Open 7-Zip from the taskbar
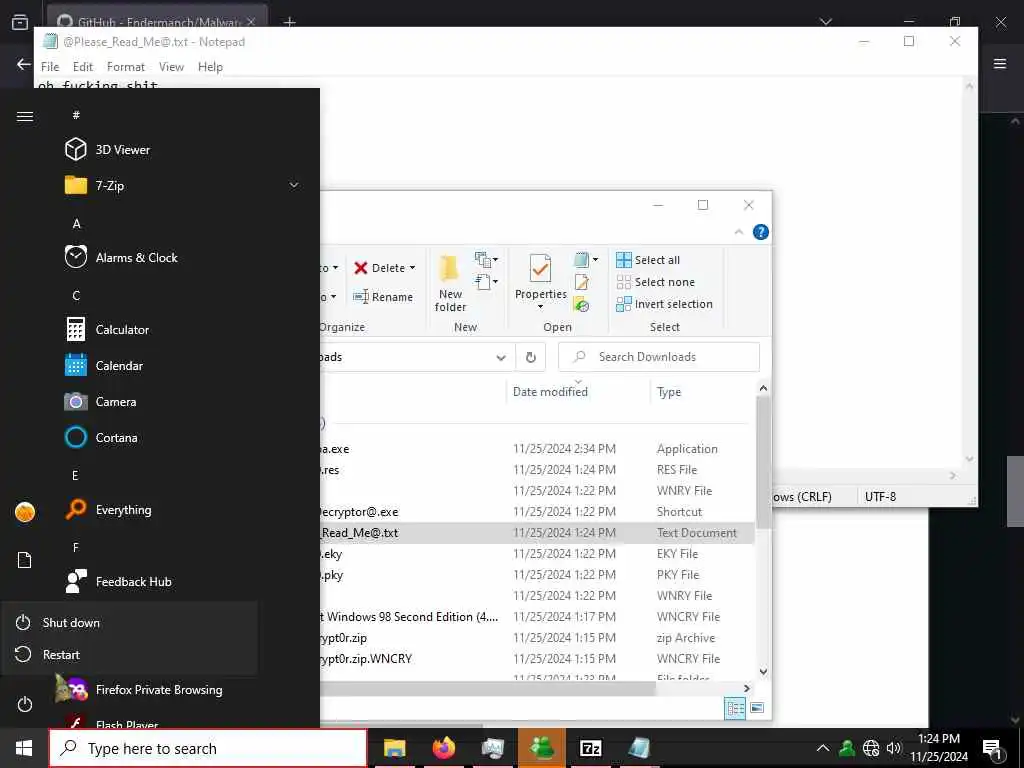Screen dimensions: 1024x768 (590, 748)
